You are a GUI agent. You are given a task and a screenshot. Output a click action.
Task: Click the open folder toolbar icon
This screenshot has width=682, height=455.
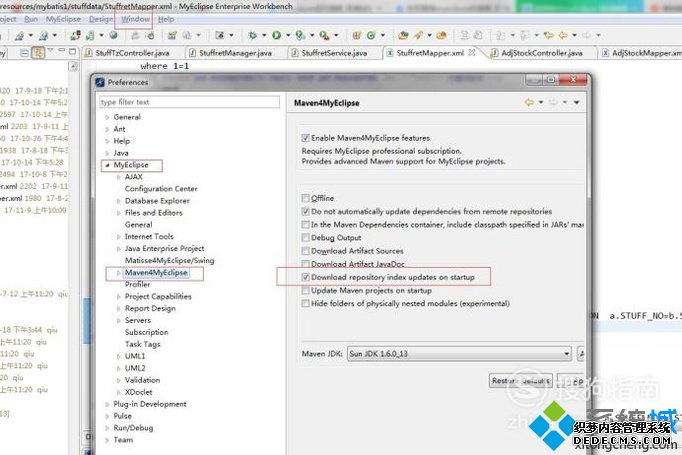point(403,35)
